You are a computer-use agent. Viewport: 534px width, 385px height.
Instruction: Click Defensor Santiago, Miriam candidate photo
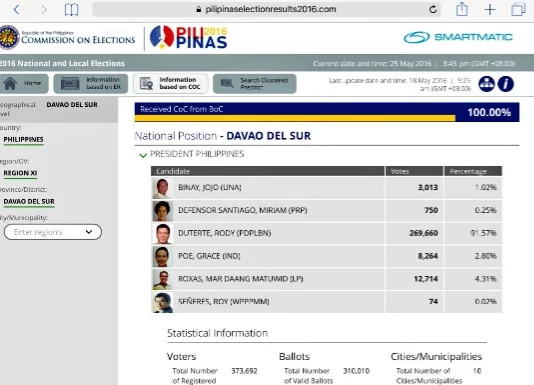(x=162, y=211)
